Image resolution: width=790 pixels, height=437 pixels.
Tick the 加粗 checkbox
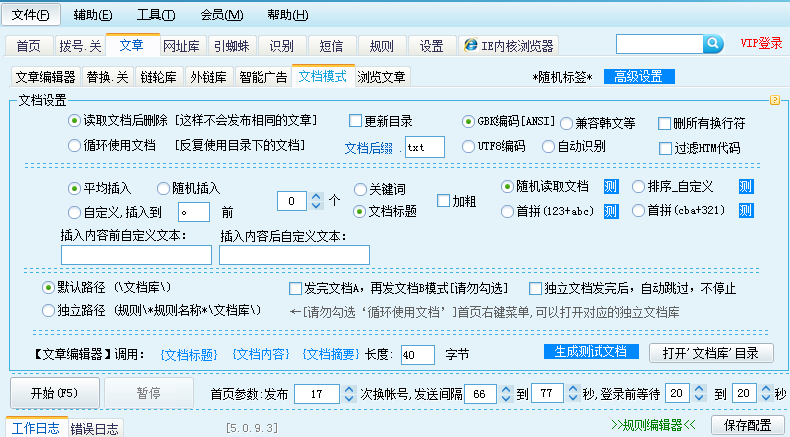pos(443,201)
